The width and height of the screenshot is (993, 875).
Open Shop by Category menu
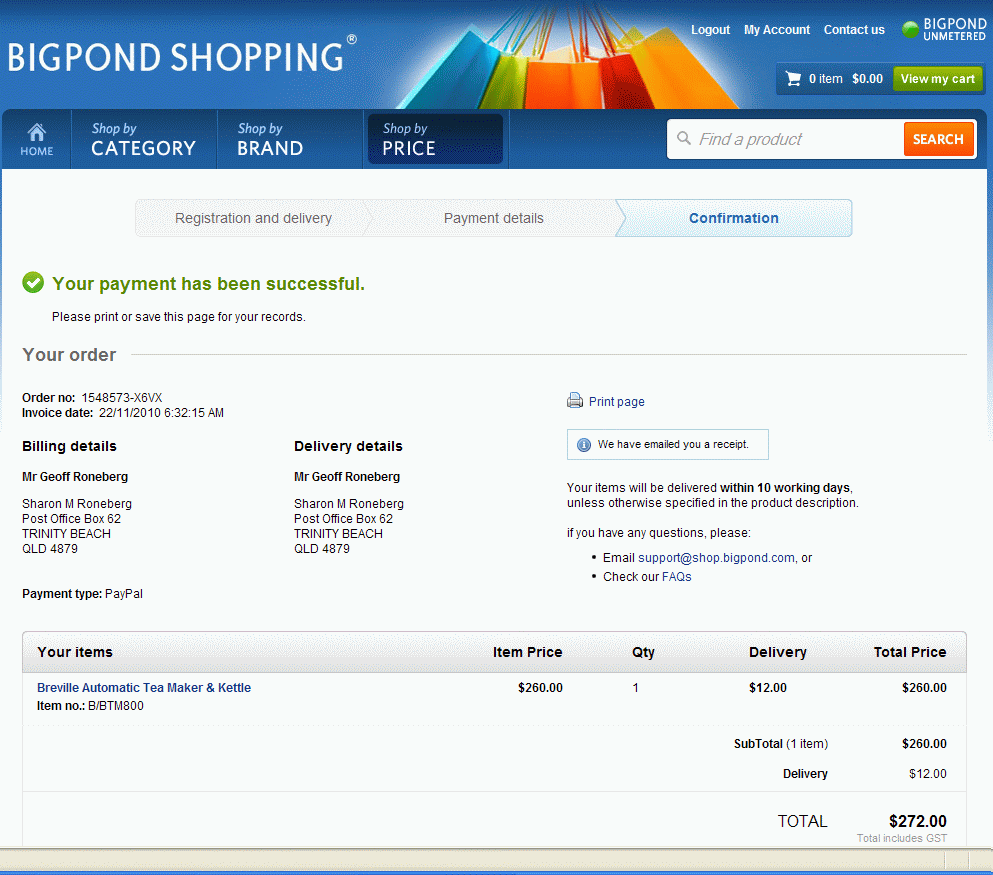pos(144,139)
